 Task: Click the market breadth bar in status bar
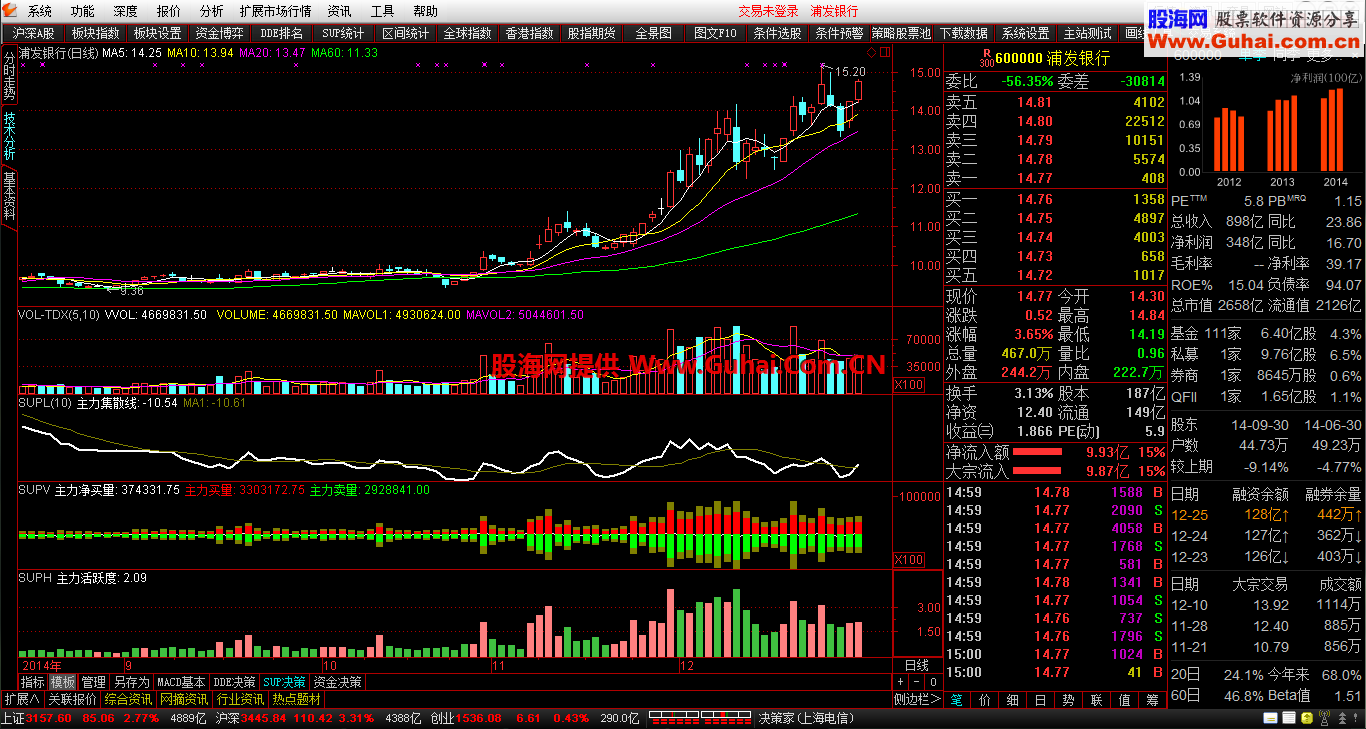tap(699, 718)
